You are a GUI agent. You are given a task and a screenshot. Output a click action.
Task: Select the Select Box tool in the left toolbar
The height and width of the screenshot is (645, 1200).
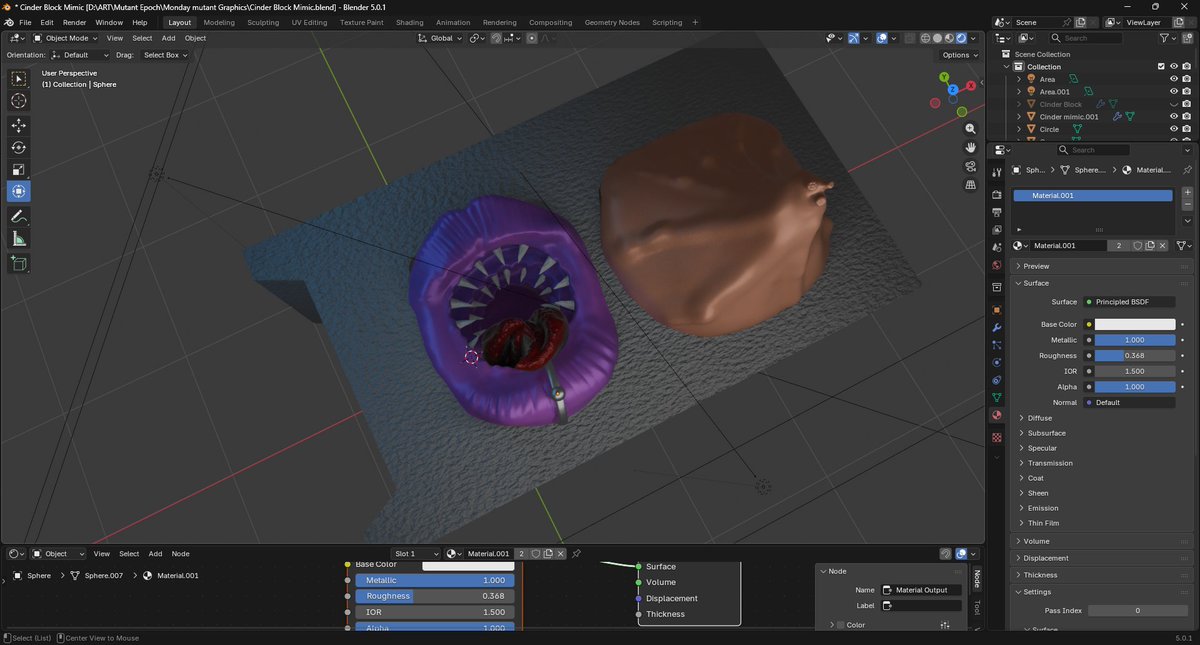click(x=19, y=79)
